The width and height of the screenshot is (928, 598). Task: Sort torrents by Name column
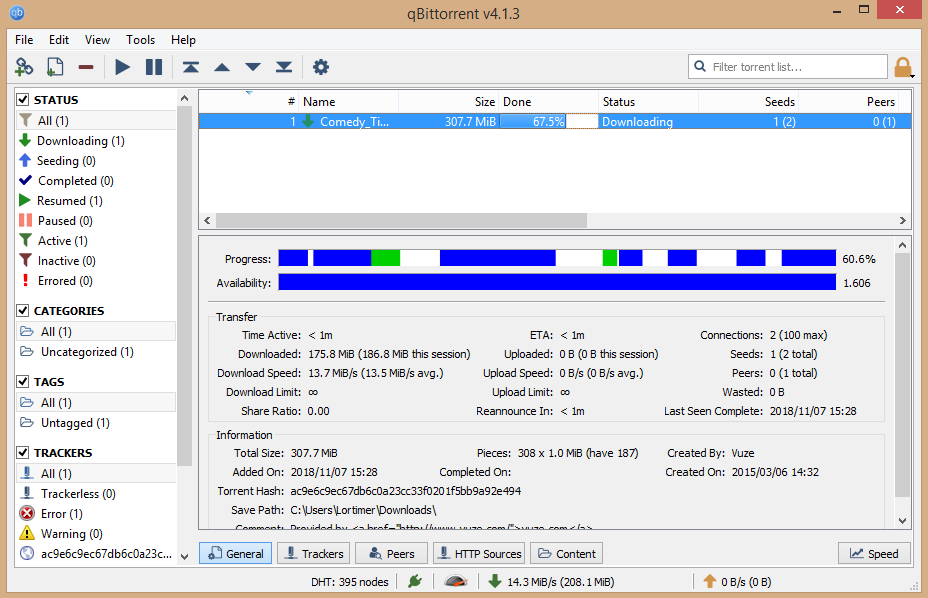pos(349,102)
